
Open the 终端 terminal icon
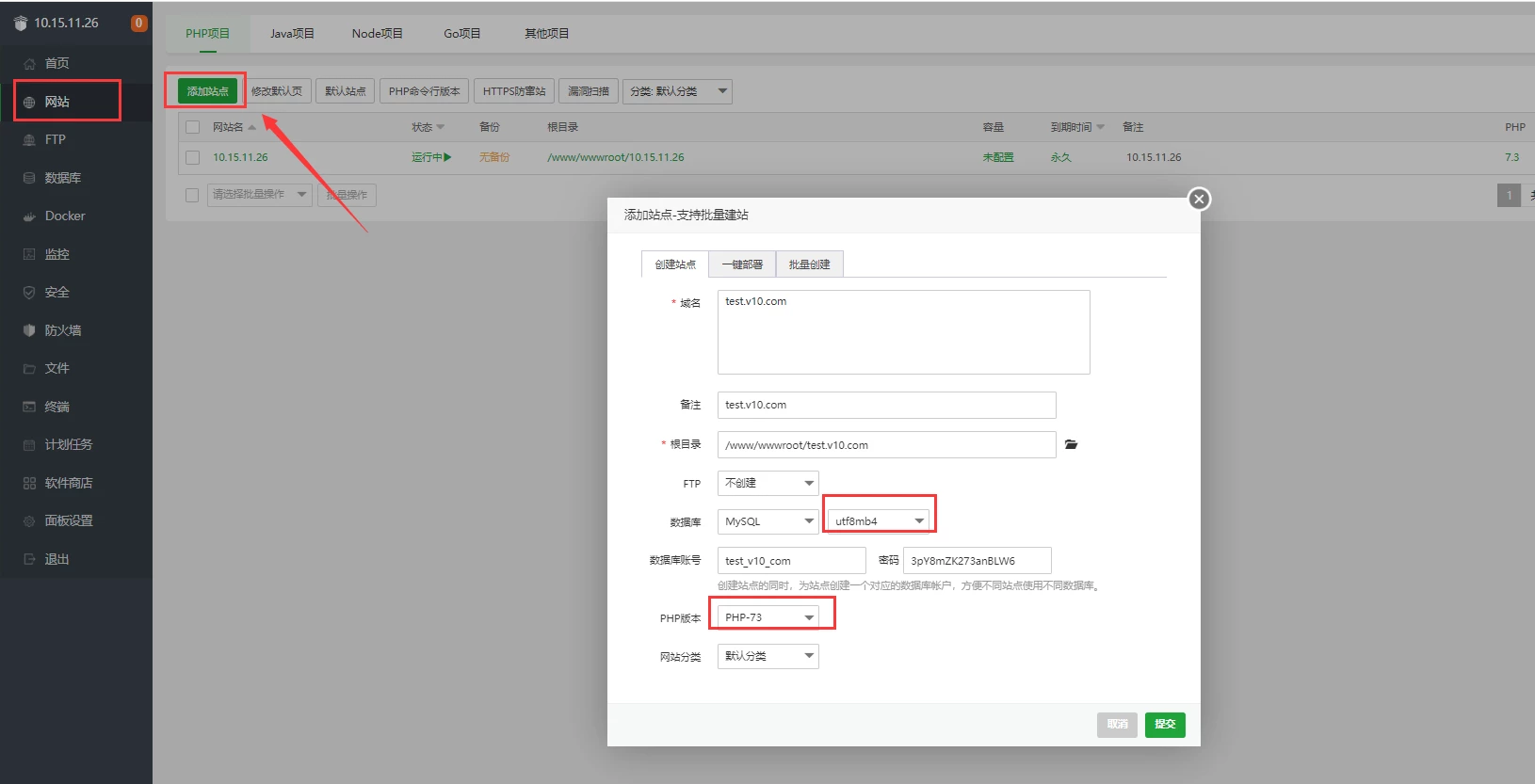point(29,407)
